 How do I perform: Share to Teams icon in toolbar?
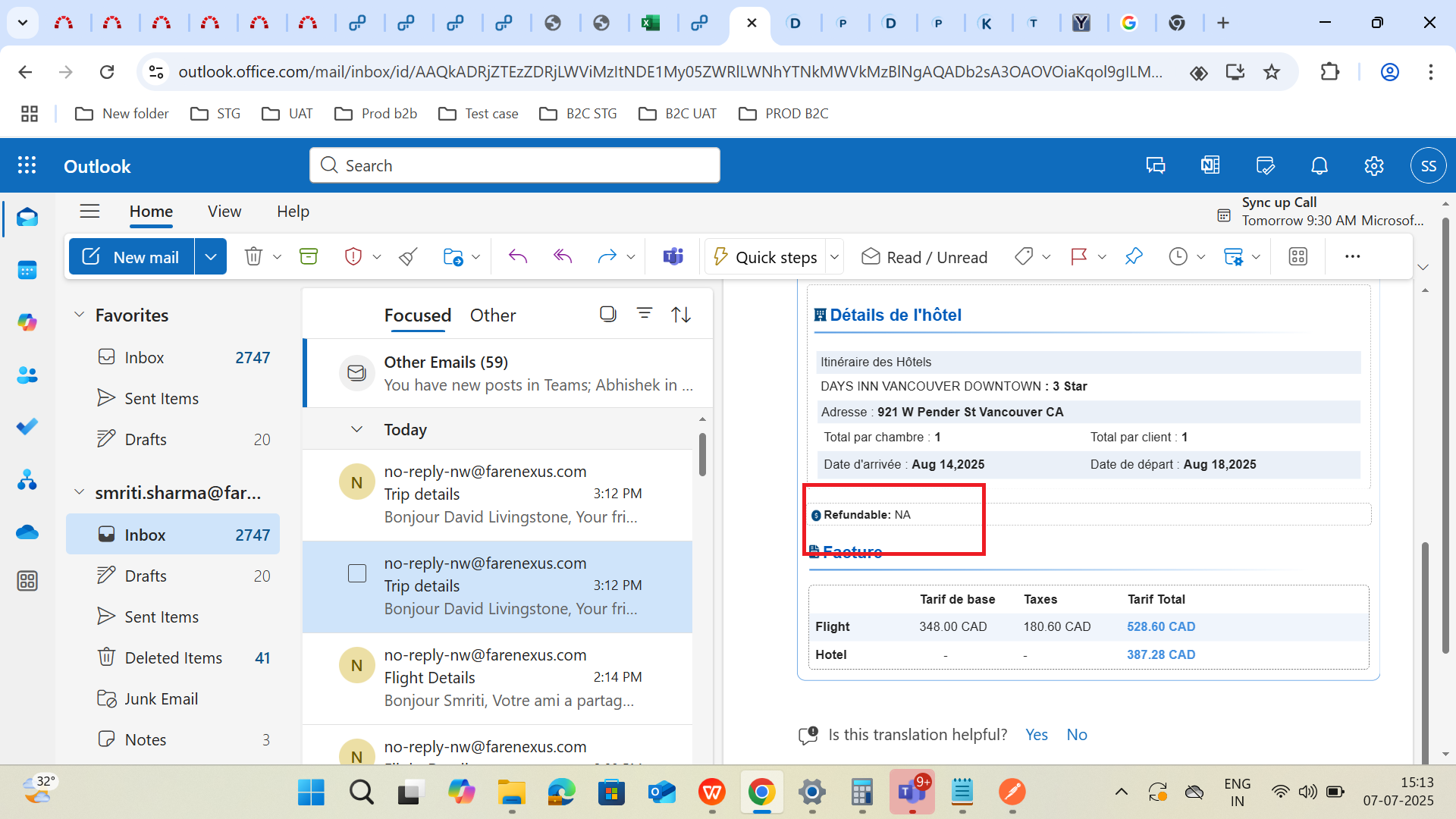tap(673, 257)
